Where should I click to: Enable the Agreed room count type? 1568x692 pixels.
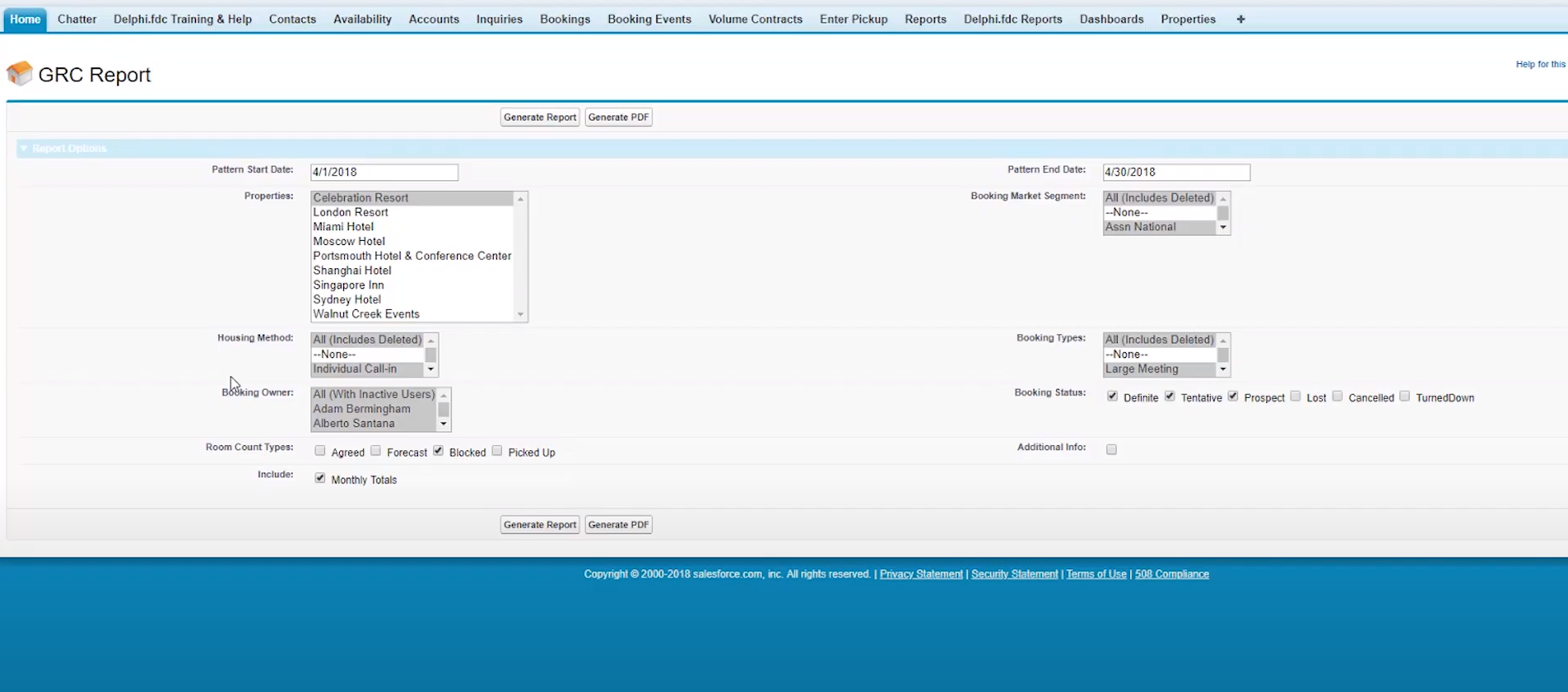pos(320,451)
